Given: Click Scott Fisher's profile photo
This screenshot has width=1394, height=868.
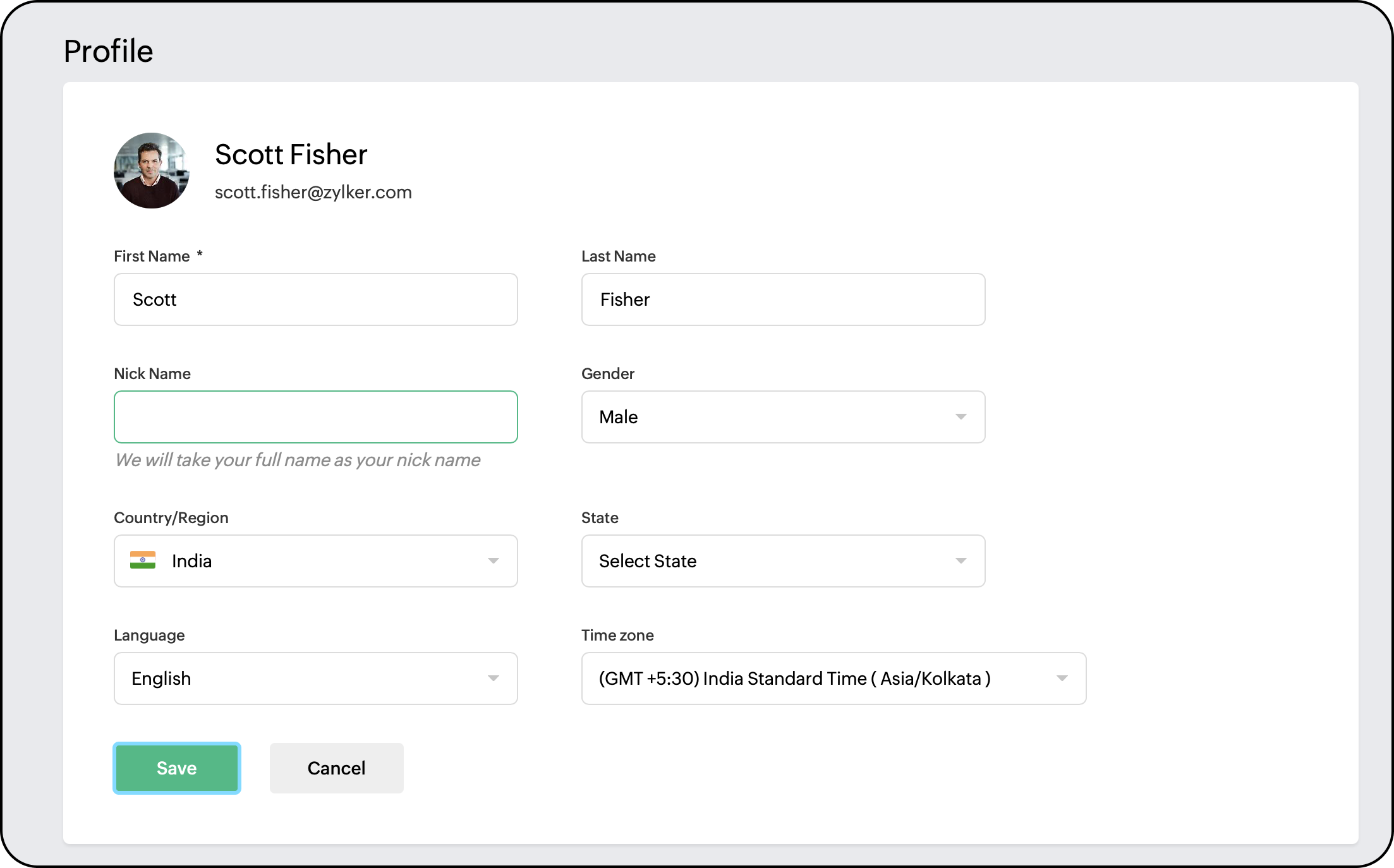Looking at the screenshot, I should [x=152, y=171].
